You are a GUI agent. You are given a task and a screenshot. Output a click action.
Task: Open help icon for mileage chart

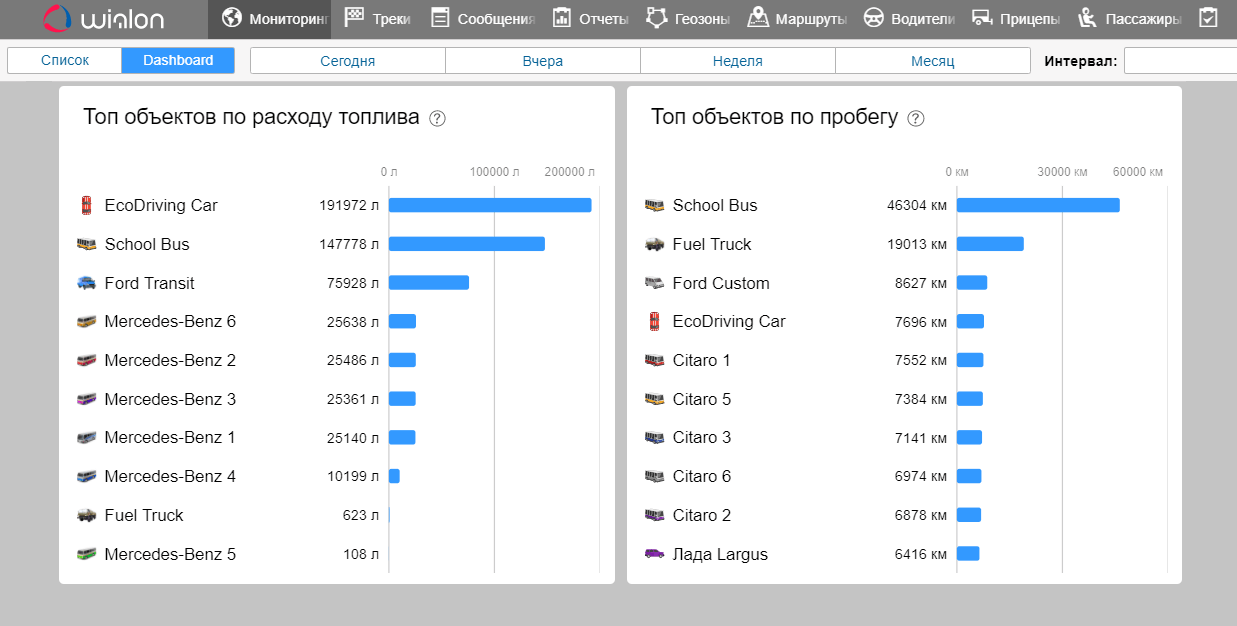[x=915, y=118]
